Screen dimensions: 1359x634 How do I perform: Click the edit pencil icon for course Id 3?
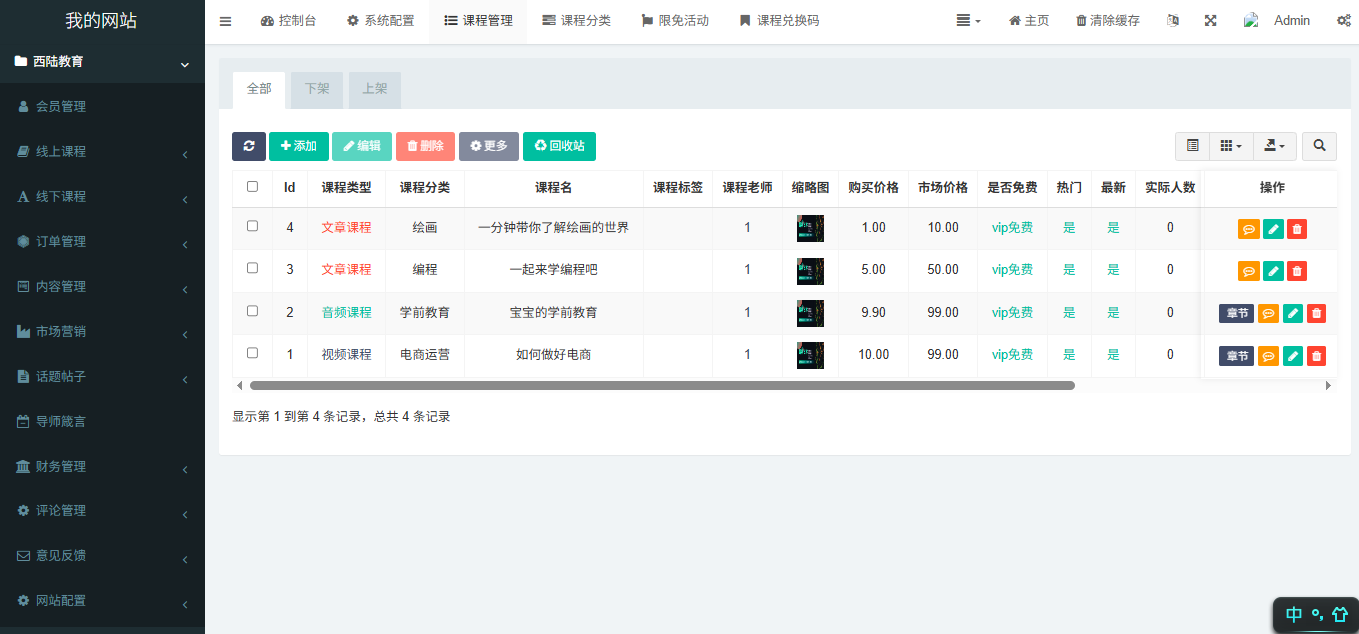1272,270
